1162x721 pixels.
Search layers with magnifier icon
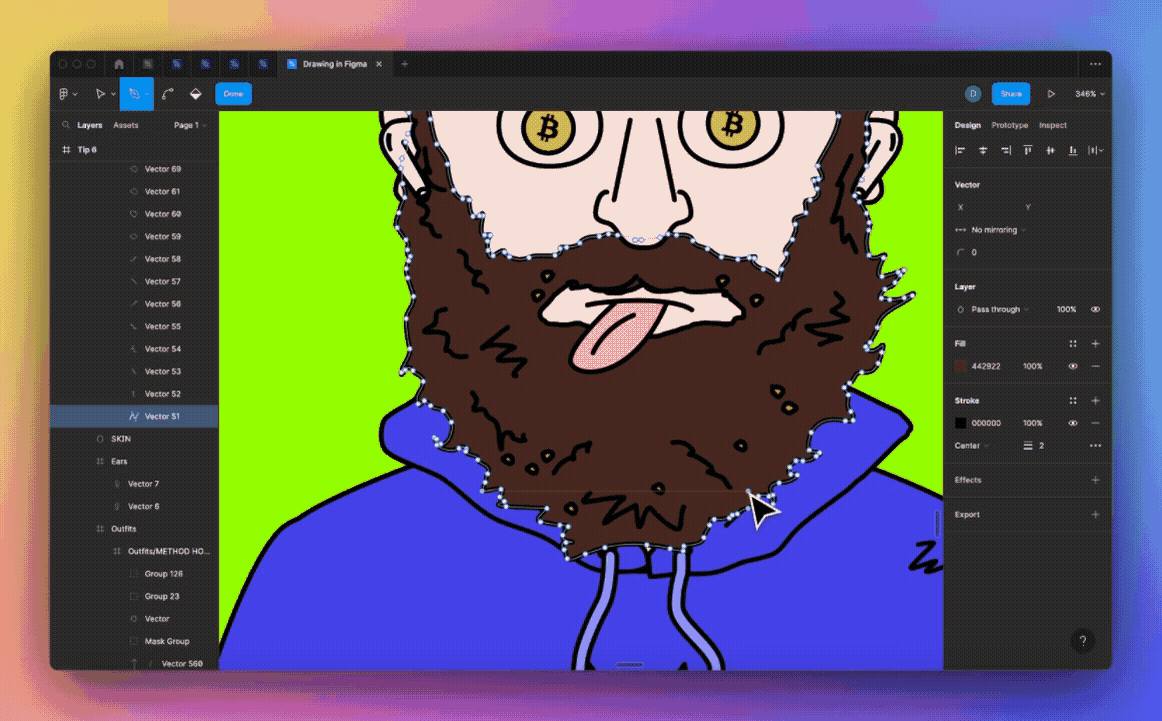66,125
